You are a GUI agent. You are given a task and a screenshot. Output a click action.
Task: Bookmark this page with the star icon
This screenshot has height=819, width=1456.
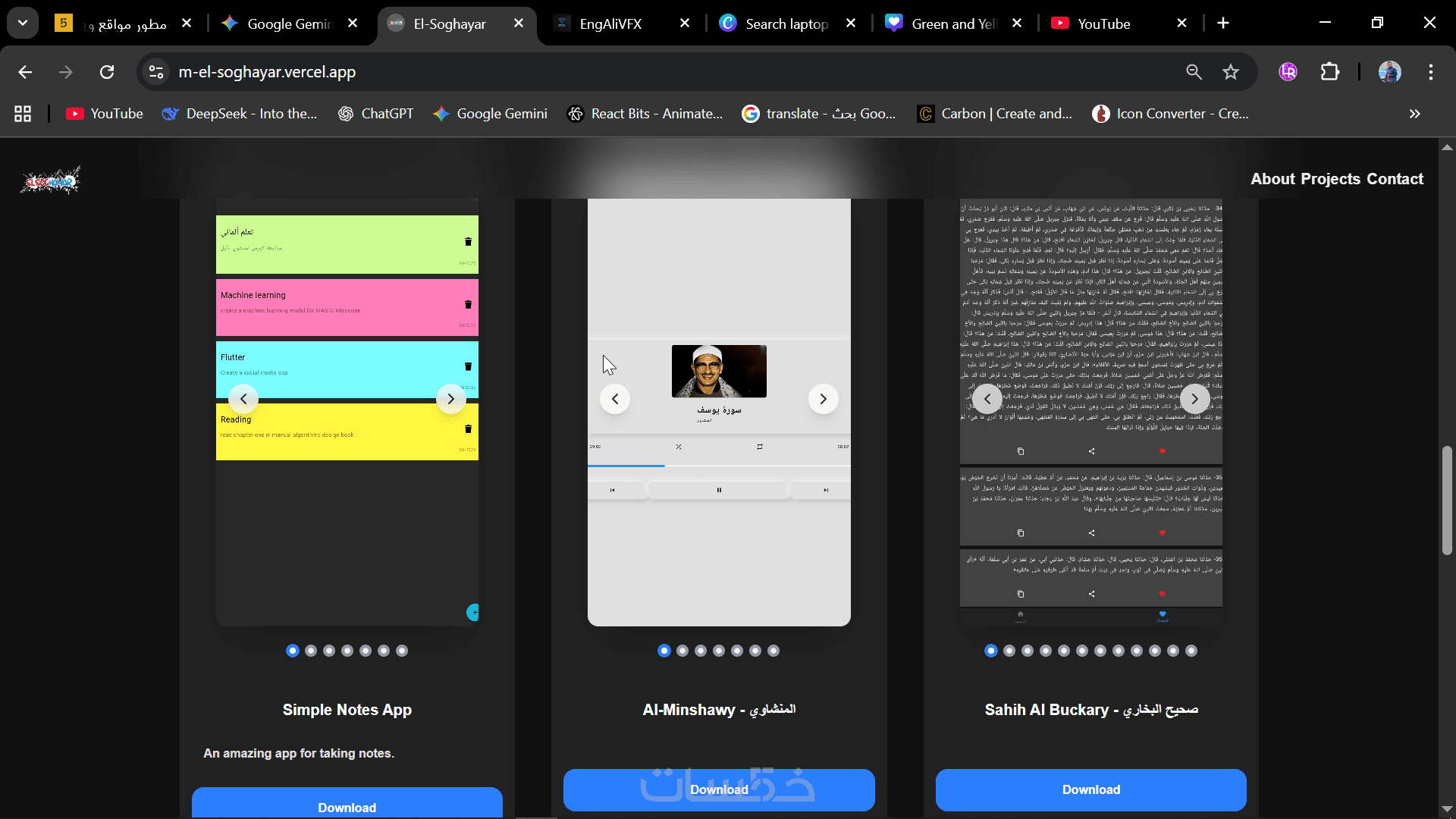pyautogui.click(x=1230, y=72)
